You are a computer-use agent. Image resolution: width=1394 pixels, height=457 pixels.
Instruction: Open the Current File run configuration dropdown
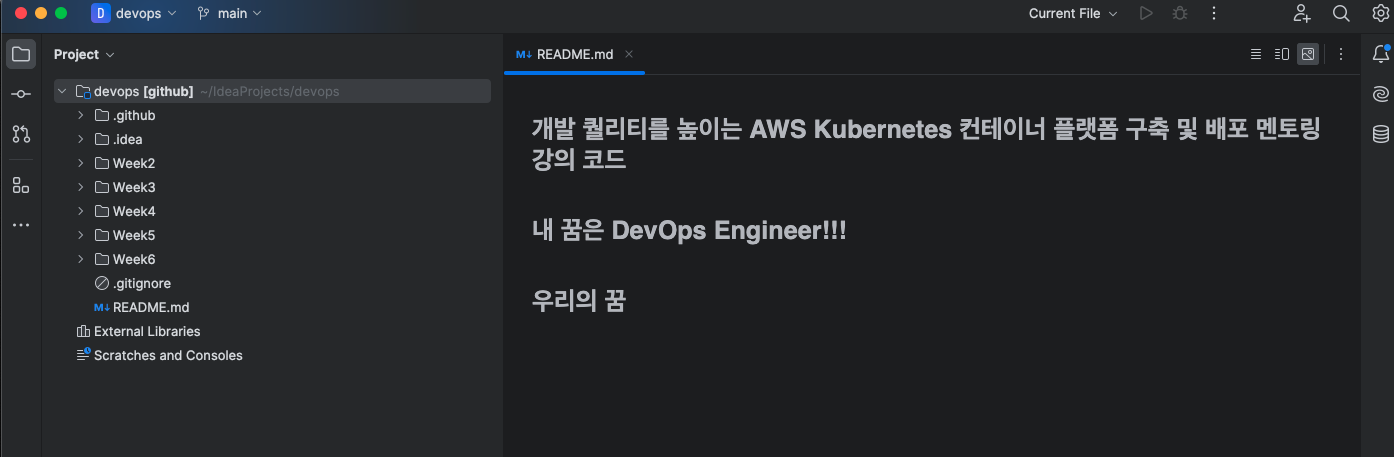pos(1073,14)
